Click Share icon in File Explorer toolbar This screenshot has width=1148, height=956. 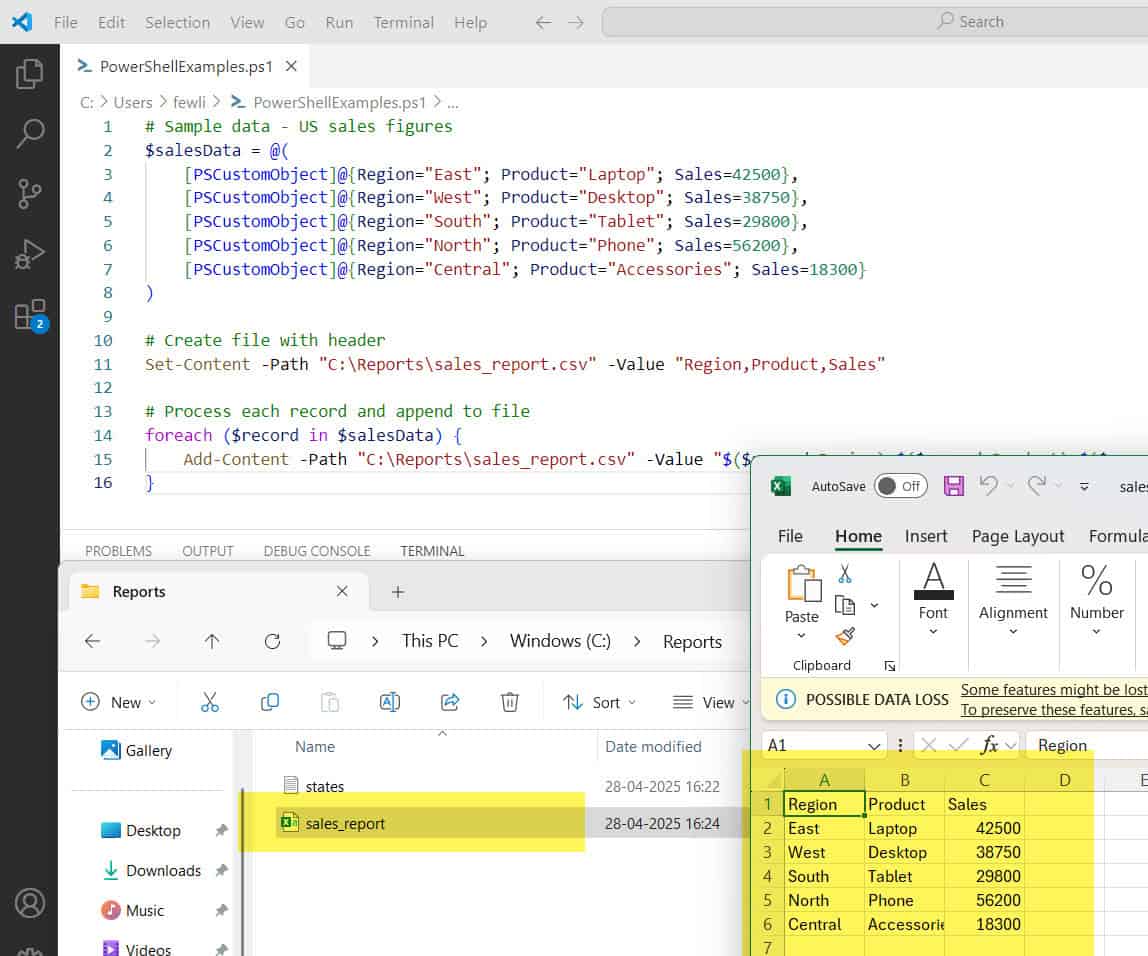coord(450,702)
